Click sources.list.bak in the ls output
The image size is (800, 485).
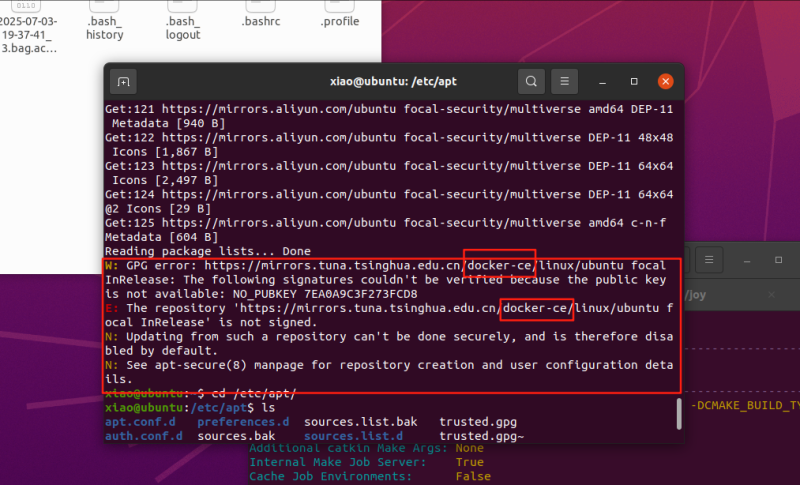(x=361, y=422)
